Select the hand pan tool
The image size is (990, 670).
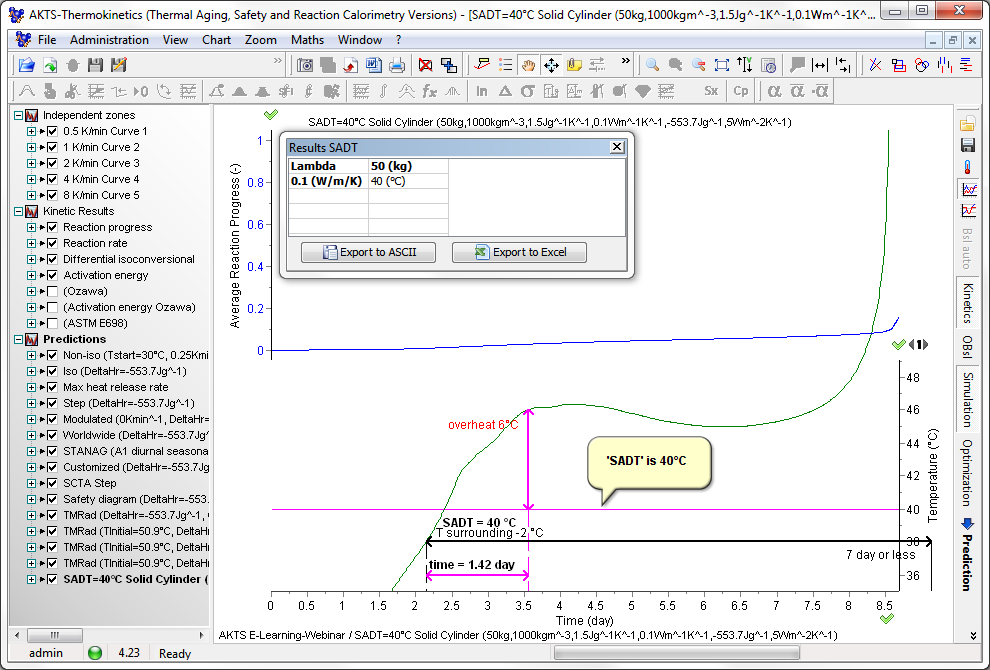527,65
